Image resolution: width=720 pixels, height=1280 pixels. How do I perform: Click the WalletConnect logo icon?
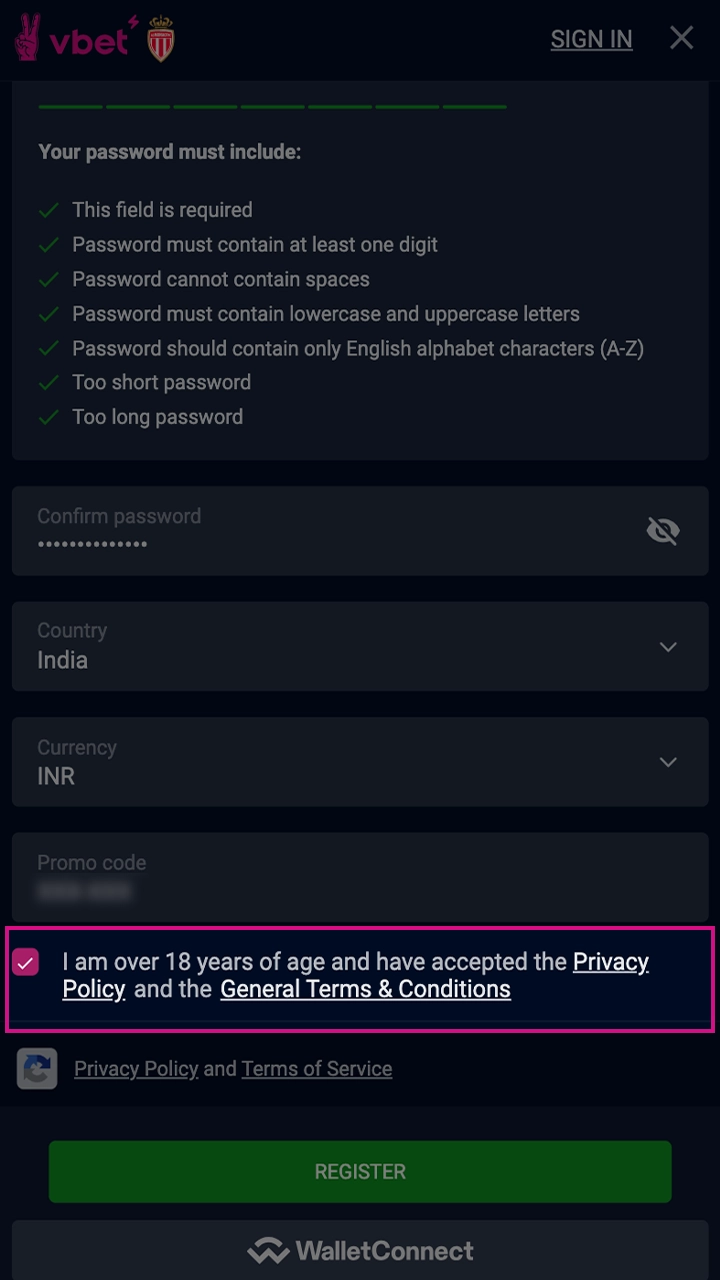268,1251
